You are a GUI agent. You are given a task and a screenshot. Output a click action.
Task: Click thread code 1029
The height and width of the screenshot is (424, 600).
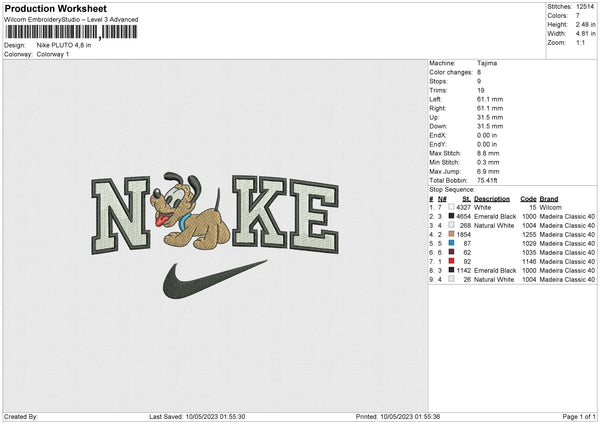pos(529,243)
